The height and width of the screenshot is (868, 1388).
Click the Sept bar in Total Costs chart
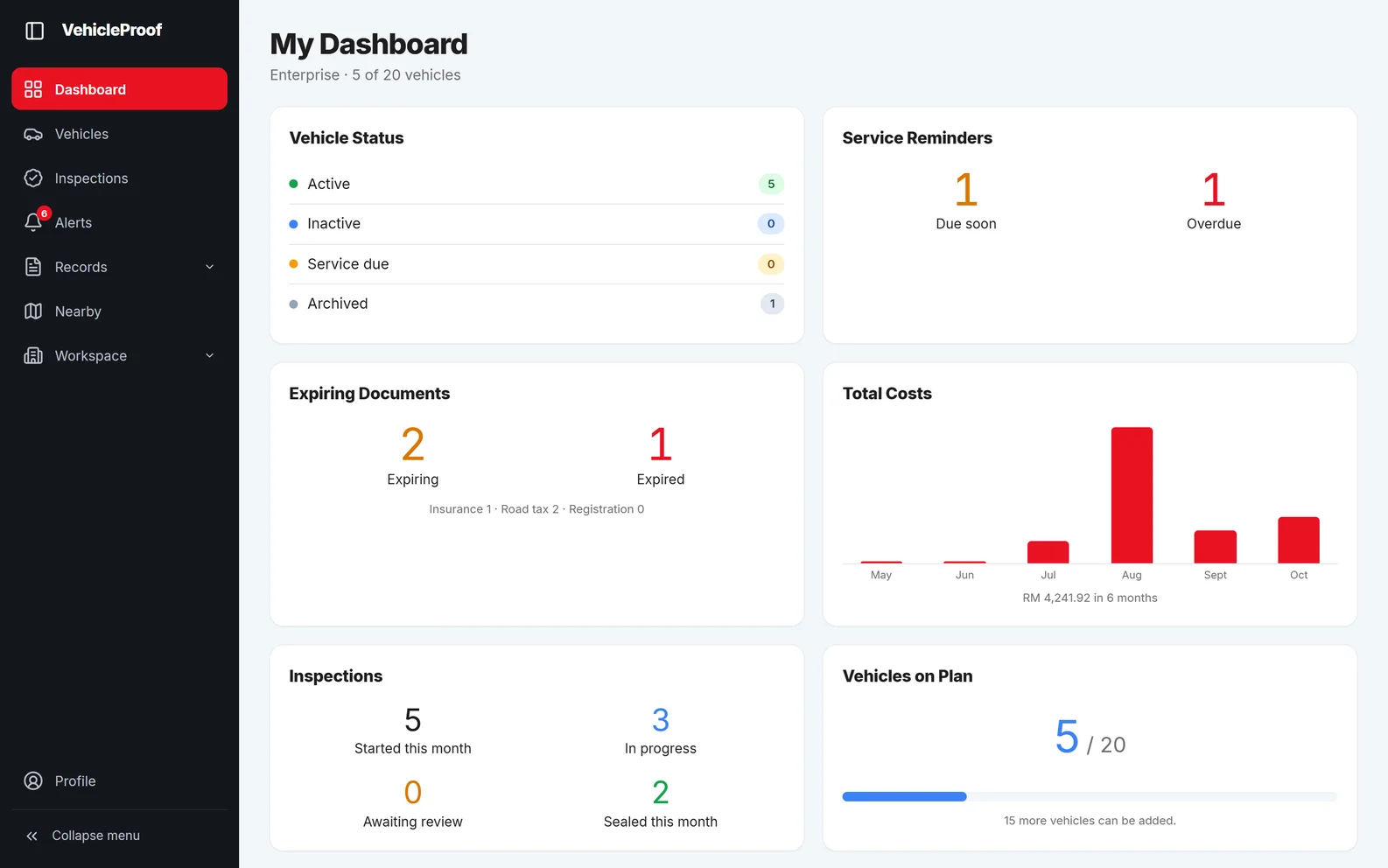[x=1216, y=547]
